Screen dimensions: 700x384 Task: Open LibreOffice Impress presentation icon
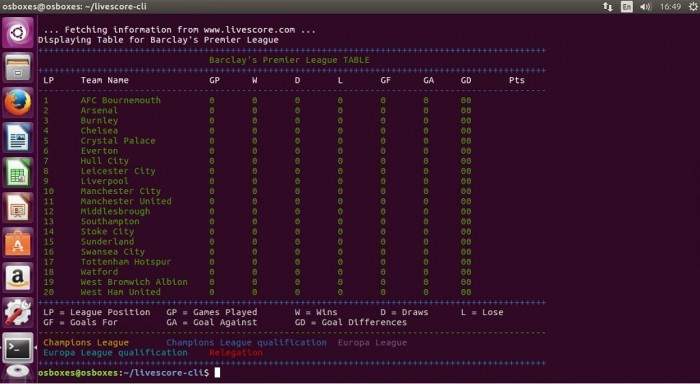tap(18, 208)
